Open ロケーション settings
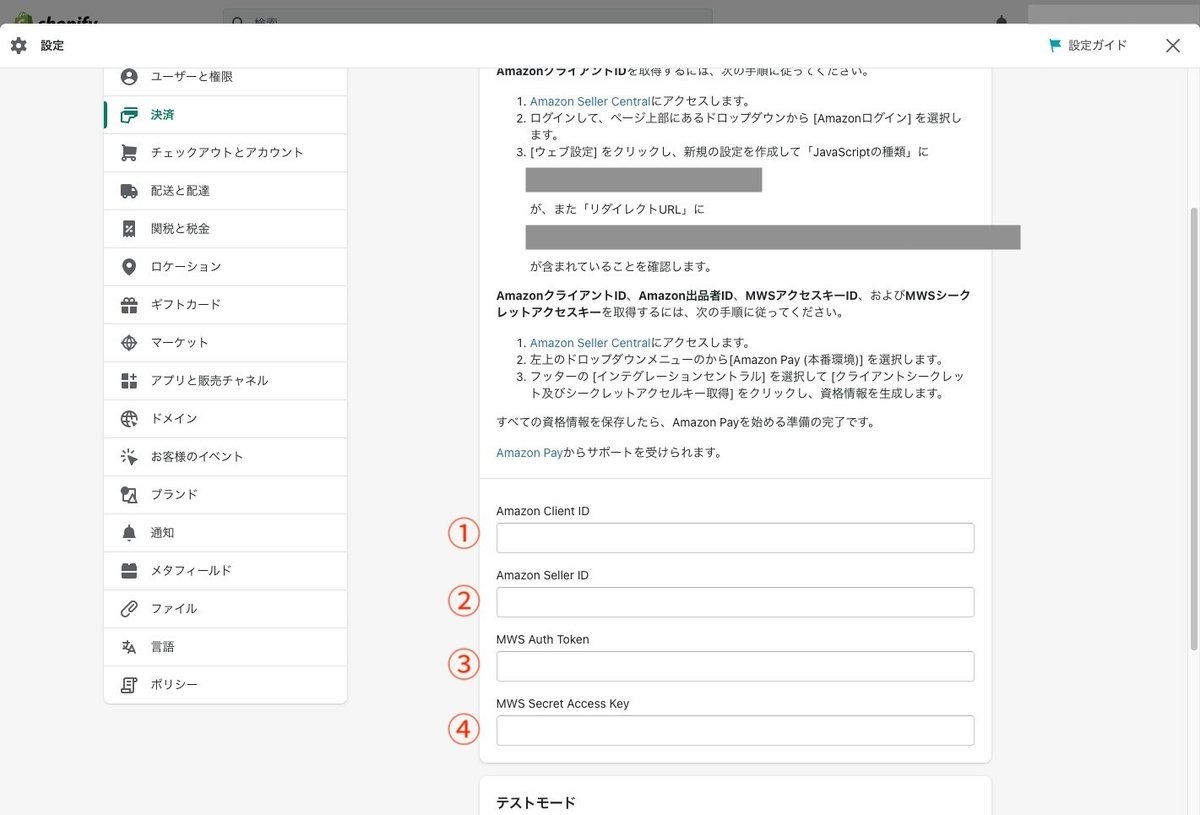This screenshot has width=1200, height=815. [225, 267]
